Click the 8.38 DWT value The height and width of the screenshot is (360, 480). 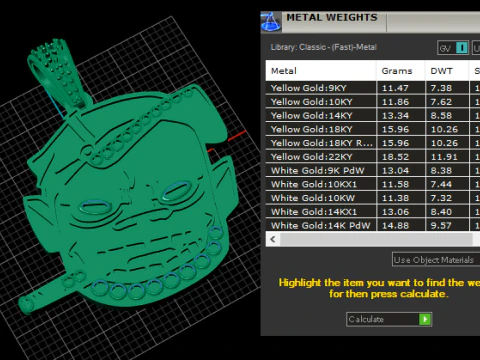pos(441,171)
